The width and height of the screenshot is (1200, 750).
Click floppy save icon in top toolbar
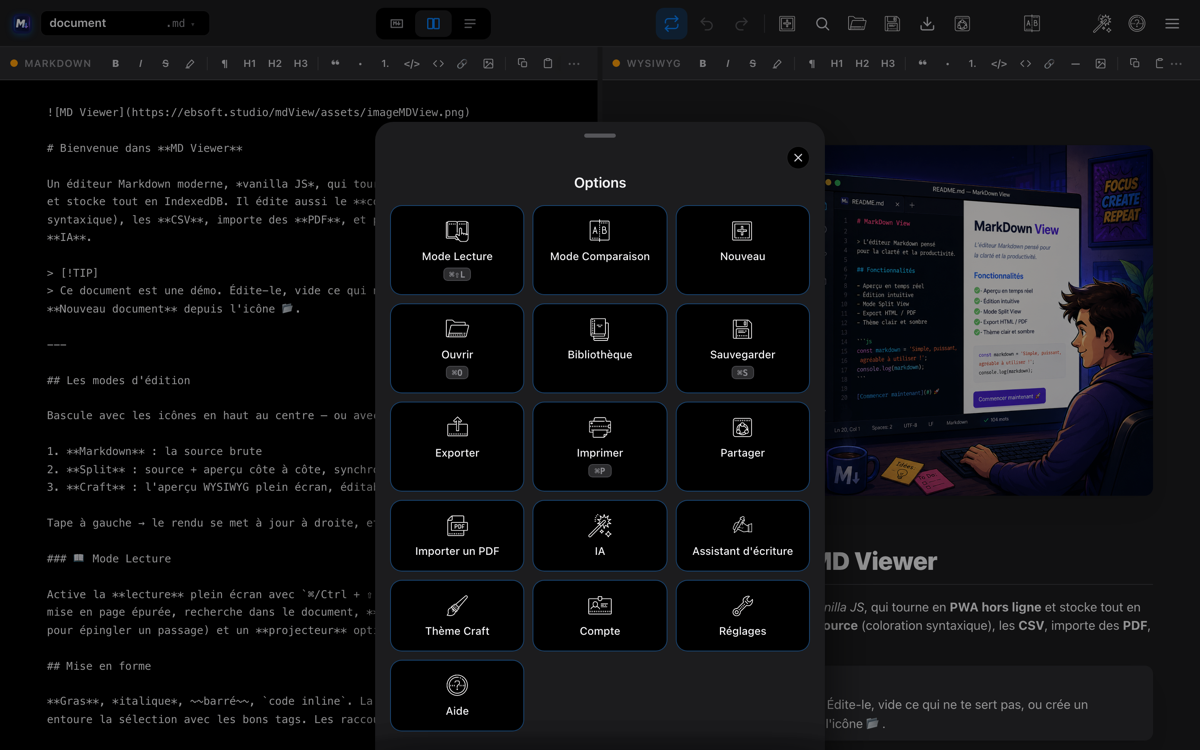(x=892, y=24)
